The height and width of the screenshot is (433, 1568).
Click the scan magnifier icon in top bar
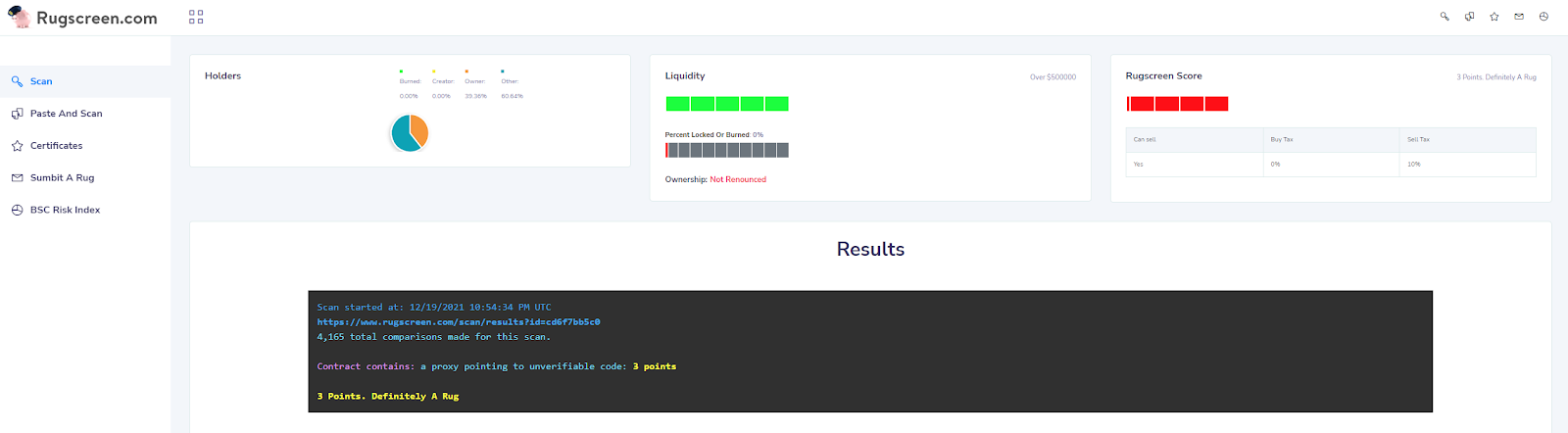[1445, 17]
